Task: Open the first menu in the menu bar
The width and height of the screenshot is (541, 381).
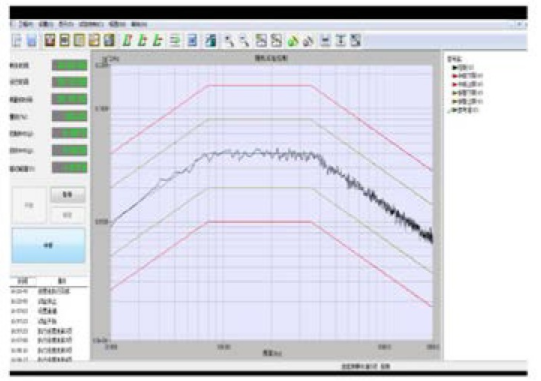Action: 26,24
